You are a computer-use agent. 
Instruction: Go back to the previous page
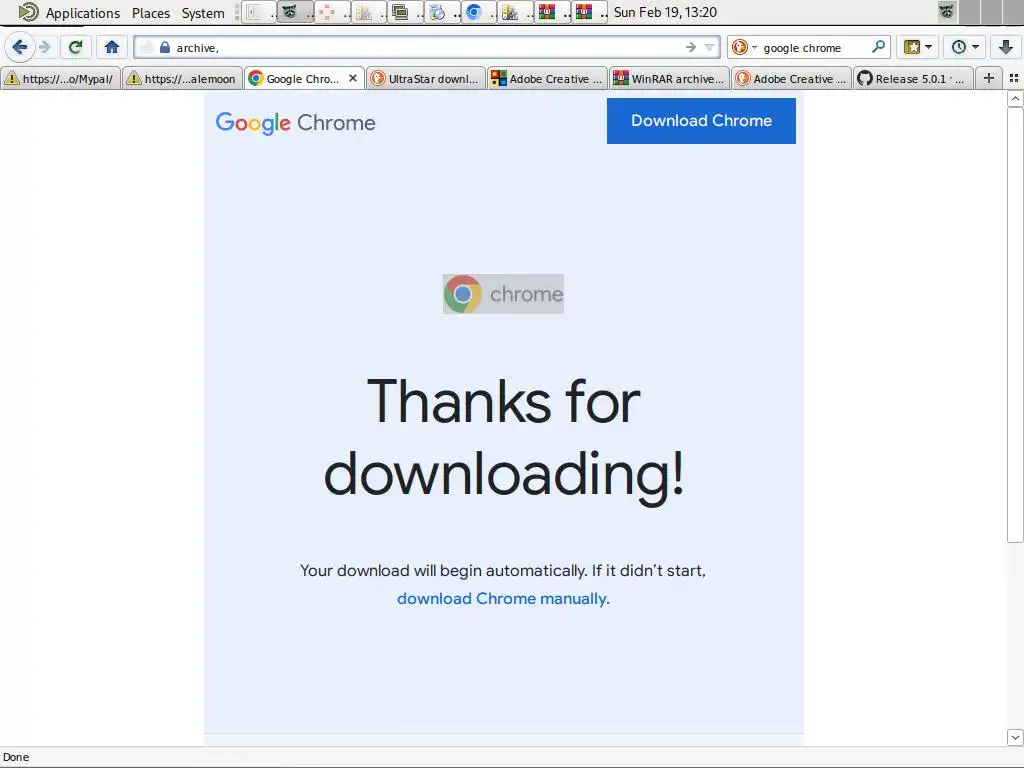(20, 47)
